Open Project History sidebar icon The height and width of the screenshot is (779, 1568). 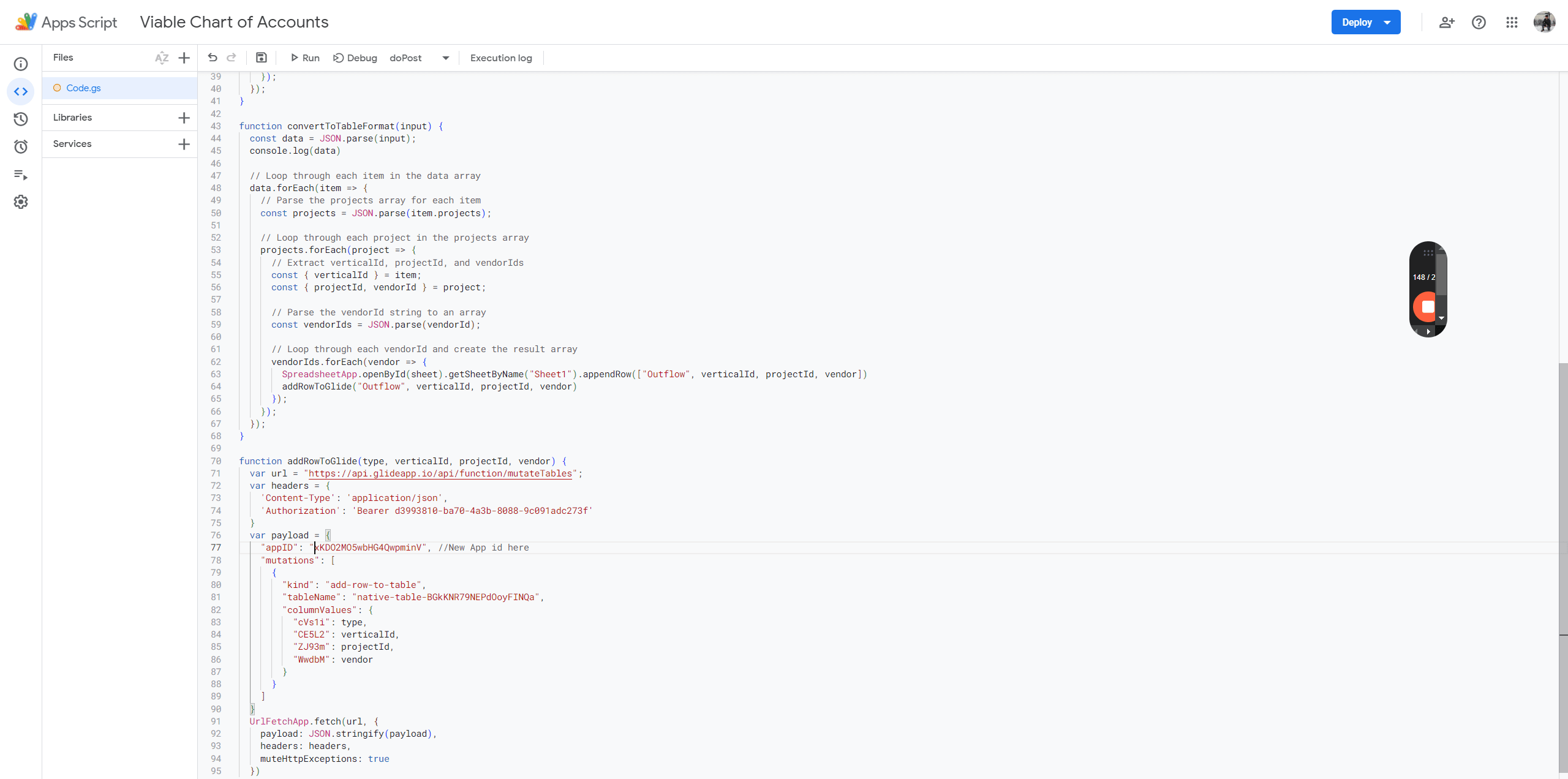click(21, 119)
